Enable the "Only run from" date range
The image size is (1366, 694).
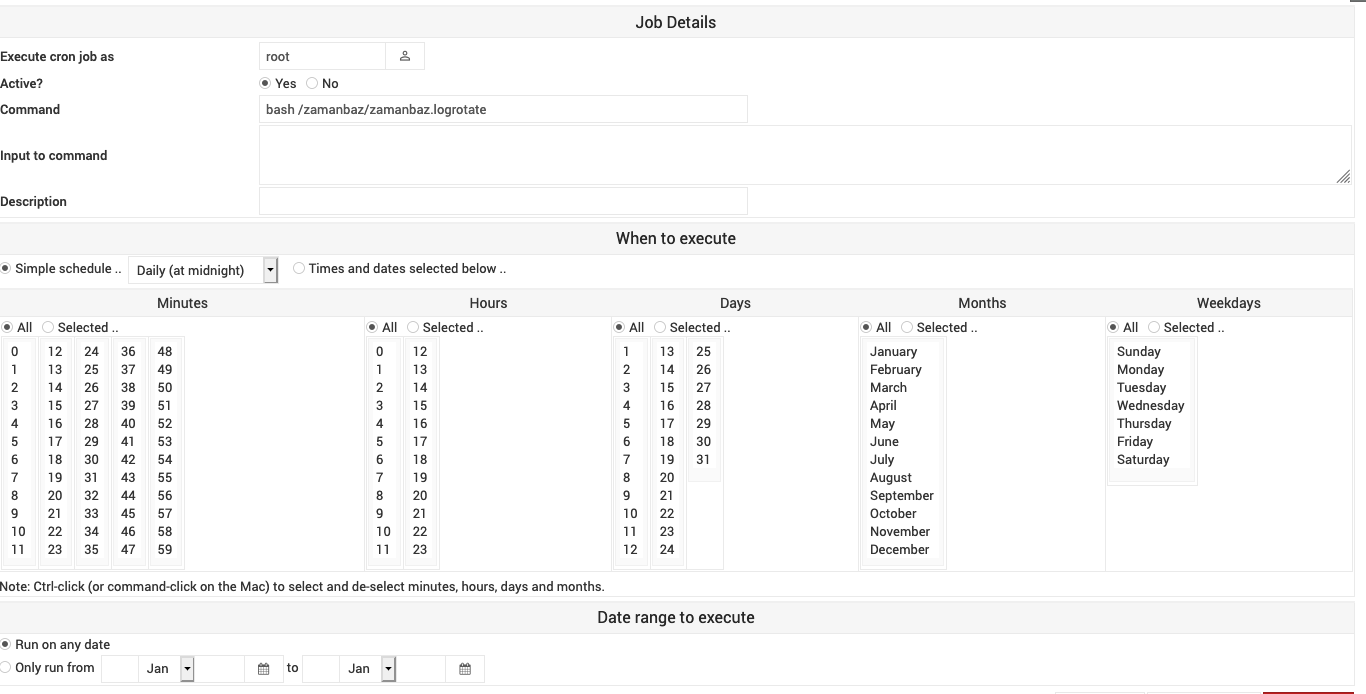click(x=6, y=666)
